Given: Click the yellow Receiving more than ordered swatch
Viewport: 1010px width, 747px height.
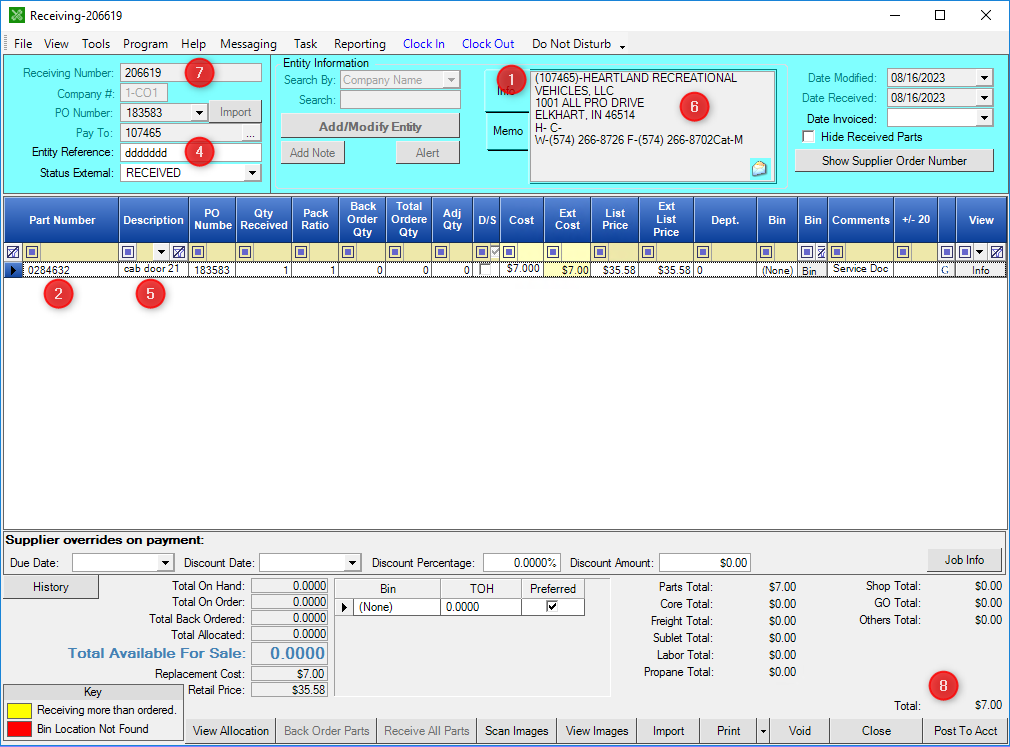Looking at the screenshot, I should point(19,710).
